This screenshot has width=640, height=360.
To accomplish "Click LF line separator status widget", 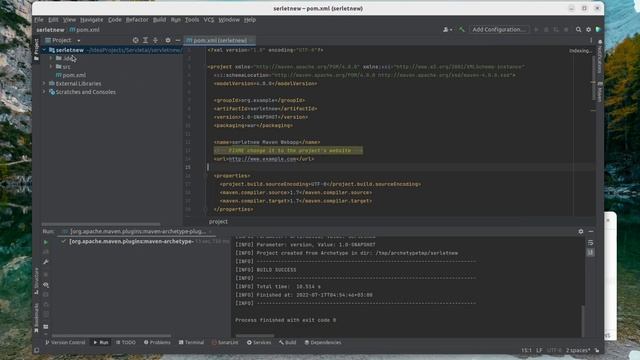I will point(539,350).
